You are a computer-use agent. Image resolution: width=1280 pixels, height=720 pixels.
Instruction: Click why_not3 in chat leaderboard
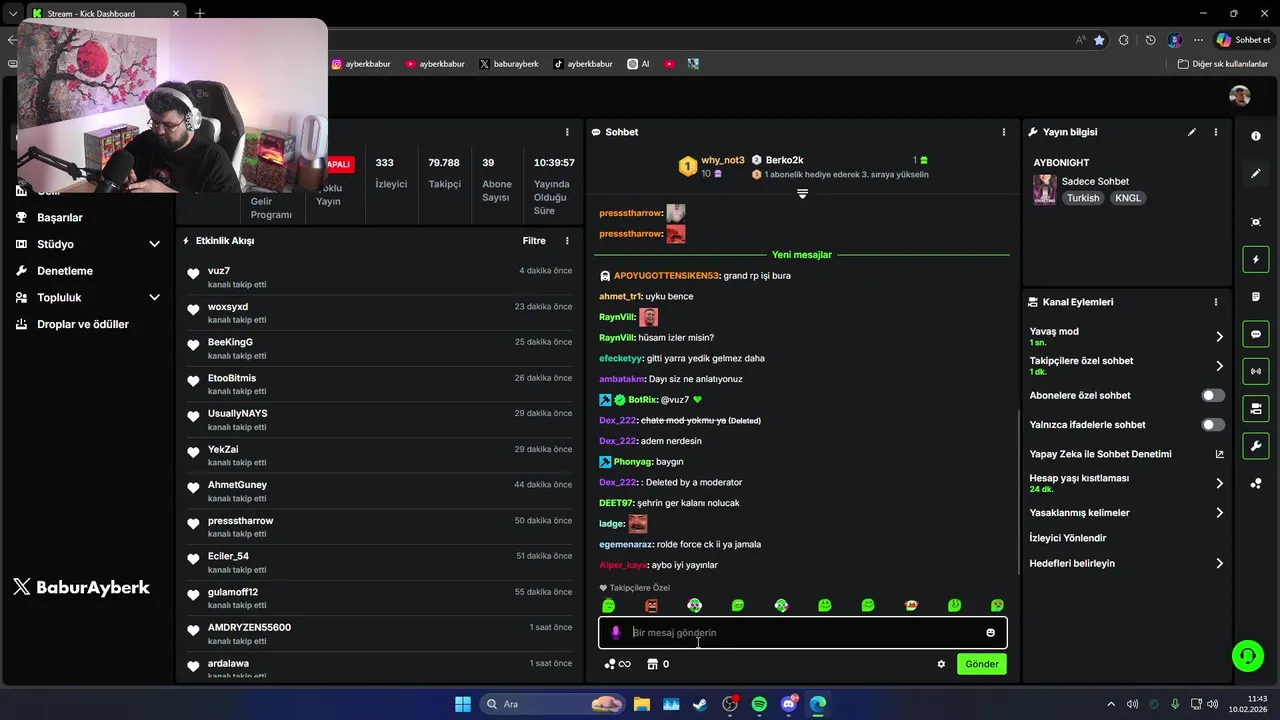click(722, 160)
